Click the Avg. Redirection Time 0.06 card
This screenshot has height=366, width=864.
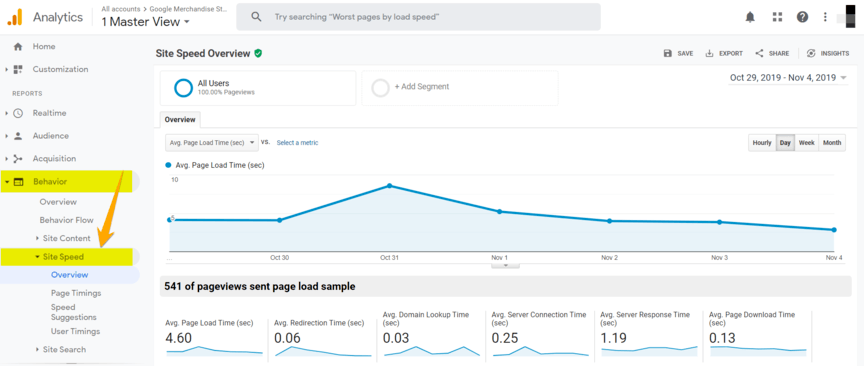(323, 336)
